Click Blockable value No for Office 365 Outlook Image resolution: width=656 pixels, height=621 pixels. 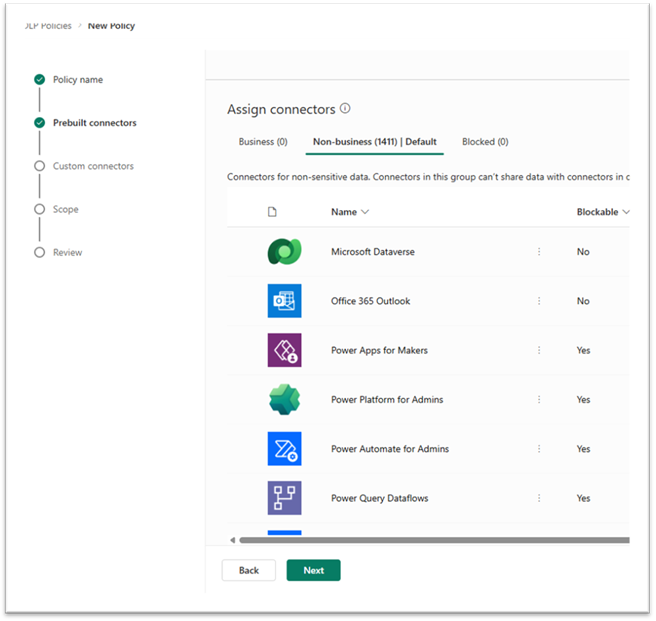coord(583,301)
